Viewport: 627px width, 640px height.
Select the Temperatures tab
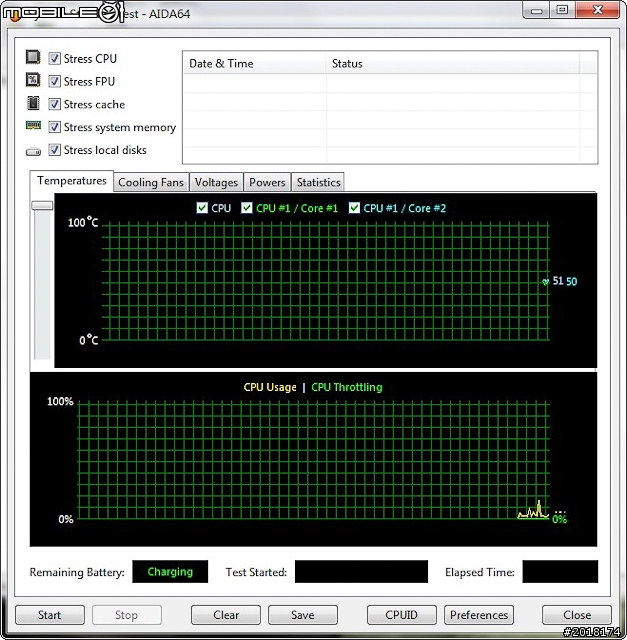point(72,181)
